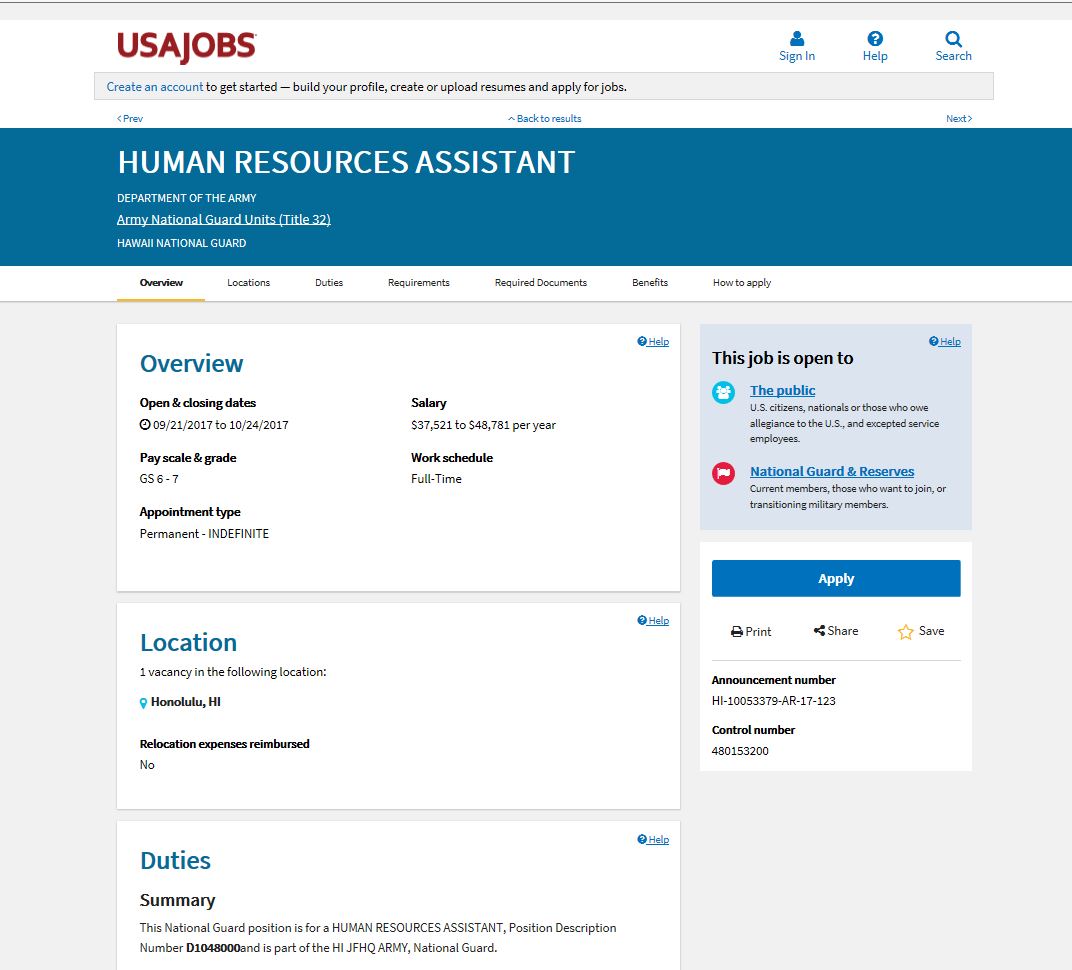Click 'Permanent - INDEFINITE' appointment type
Screen dimensions: 1072x970
point(204,534)
